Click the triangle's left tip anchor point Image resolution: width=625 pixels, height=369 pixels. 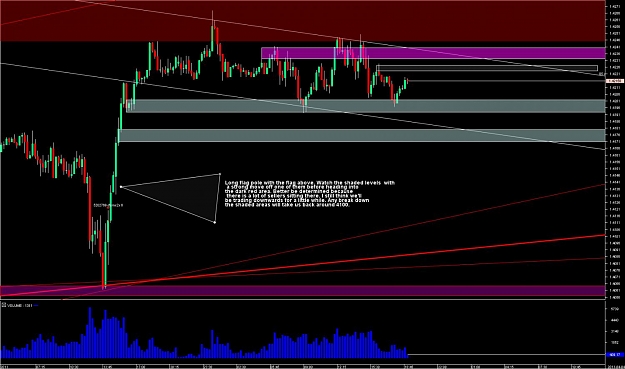coord(121,186)
